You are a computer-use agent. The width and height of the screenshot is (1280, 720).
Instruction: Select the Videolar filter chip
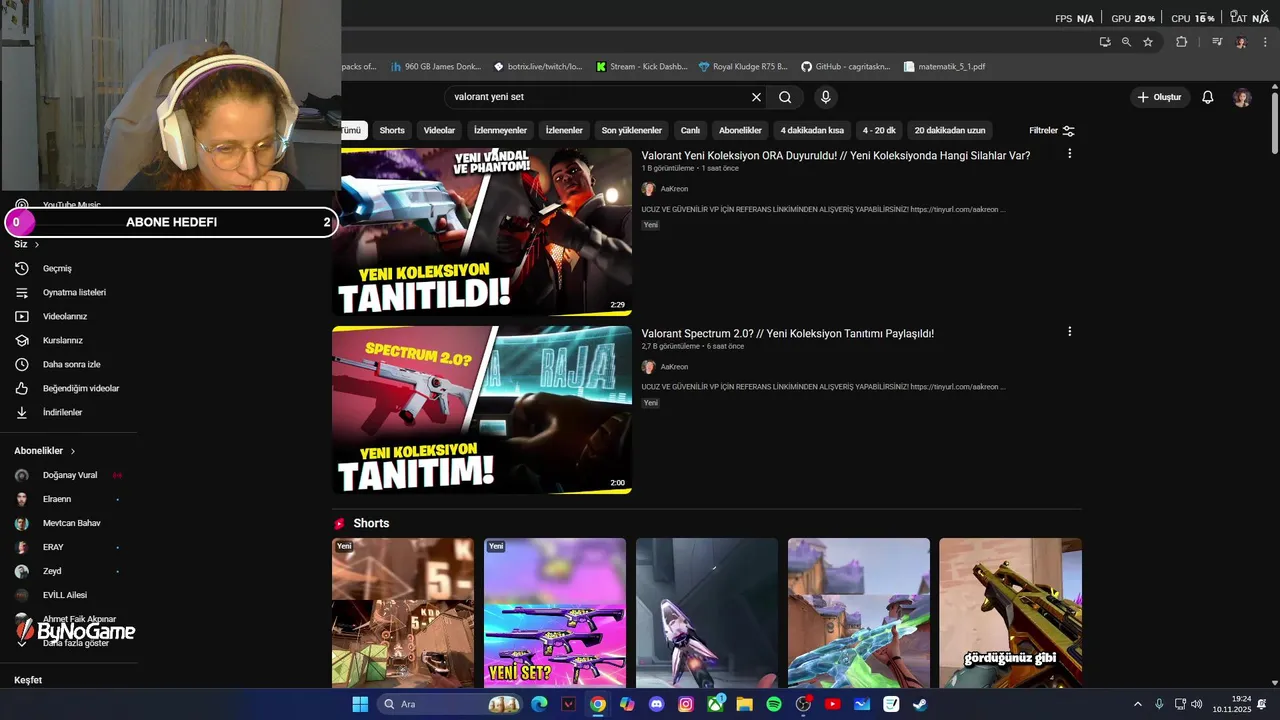tap(439, 130)
